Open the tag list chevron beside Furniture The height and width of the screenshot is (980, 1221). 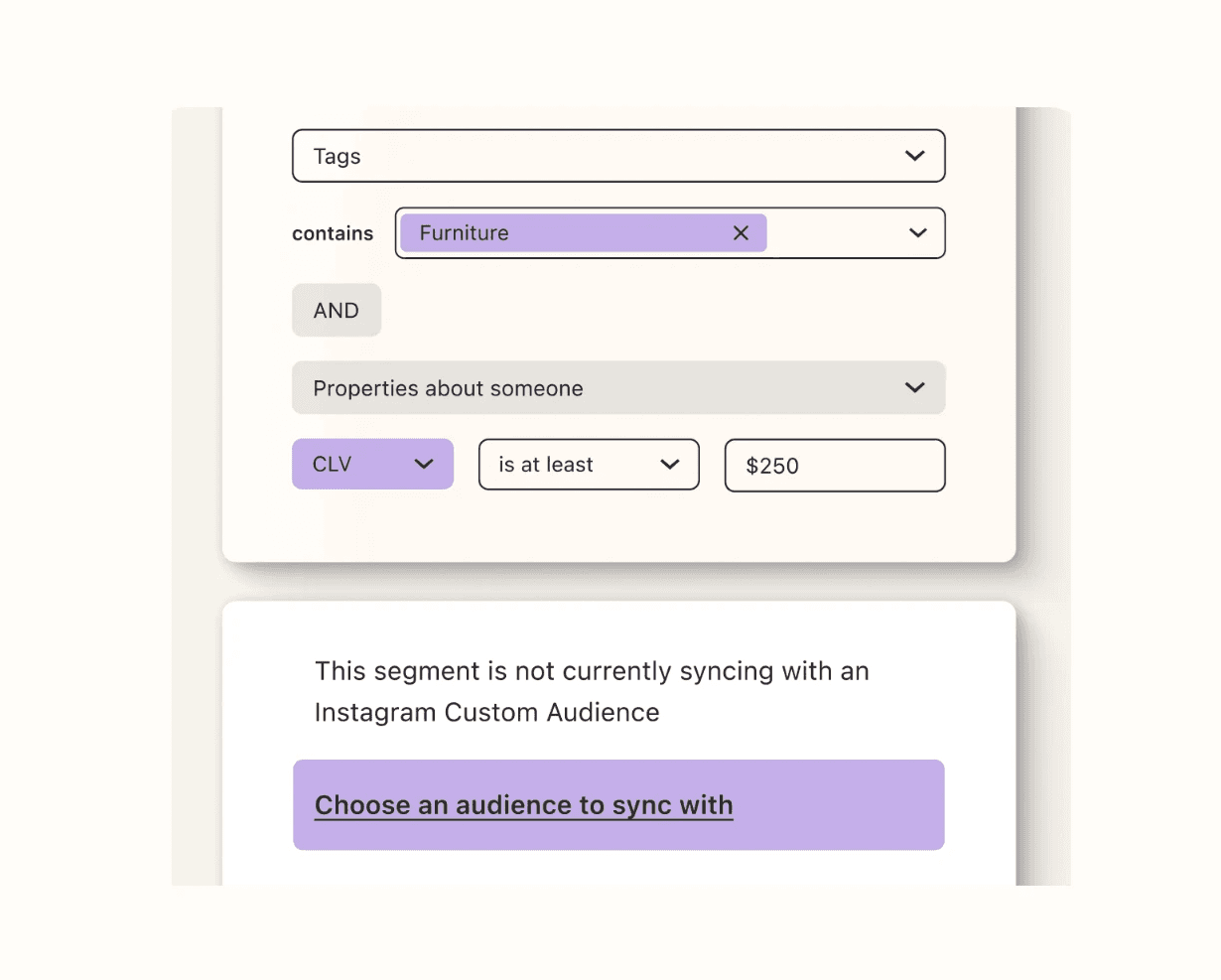[916, 232]
